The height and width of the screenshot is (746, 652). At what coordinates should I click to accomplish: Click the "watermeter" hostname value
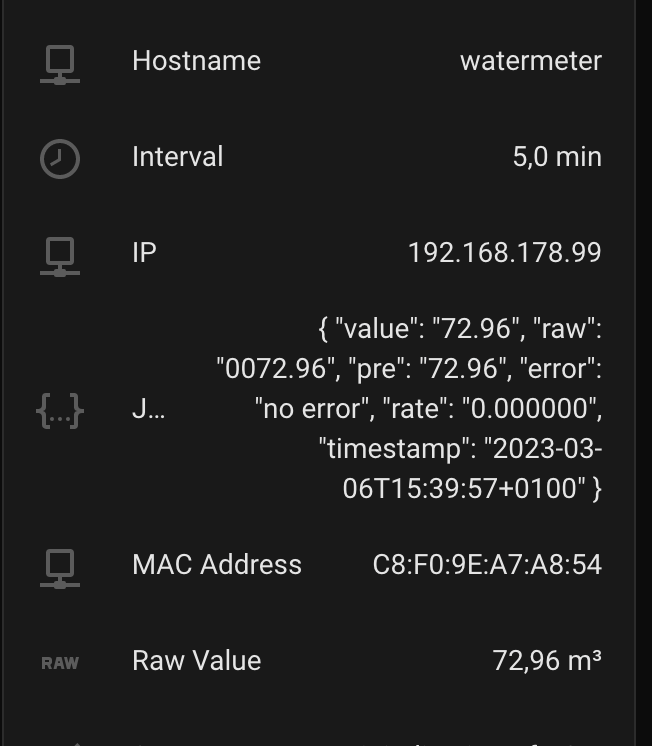[x=530, y=61]
